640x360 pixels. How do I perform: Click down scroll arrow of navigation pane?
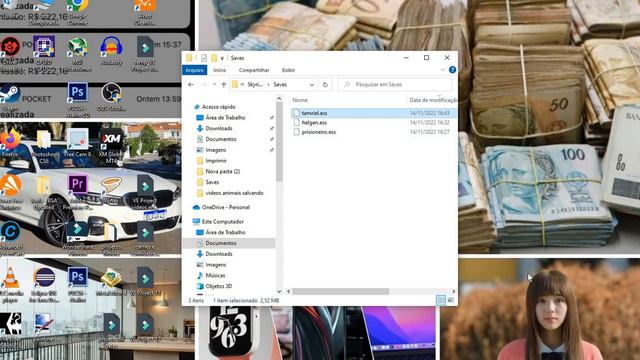[x=279, y=291]
